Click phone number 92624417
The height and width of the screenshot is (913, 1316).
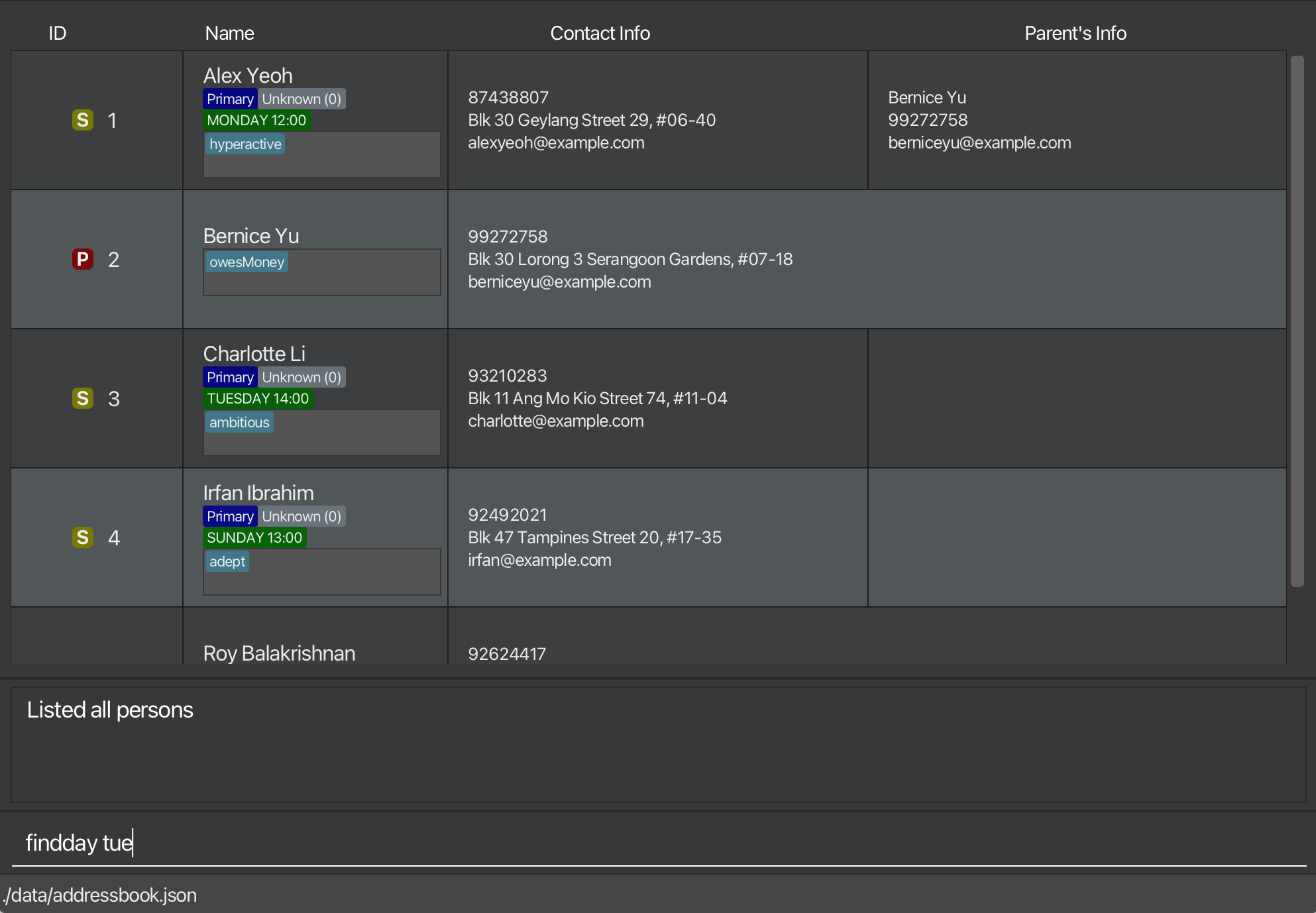coord(507,654)
